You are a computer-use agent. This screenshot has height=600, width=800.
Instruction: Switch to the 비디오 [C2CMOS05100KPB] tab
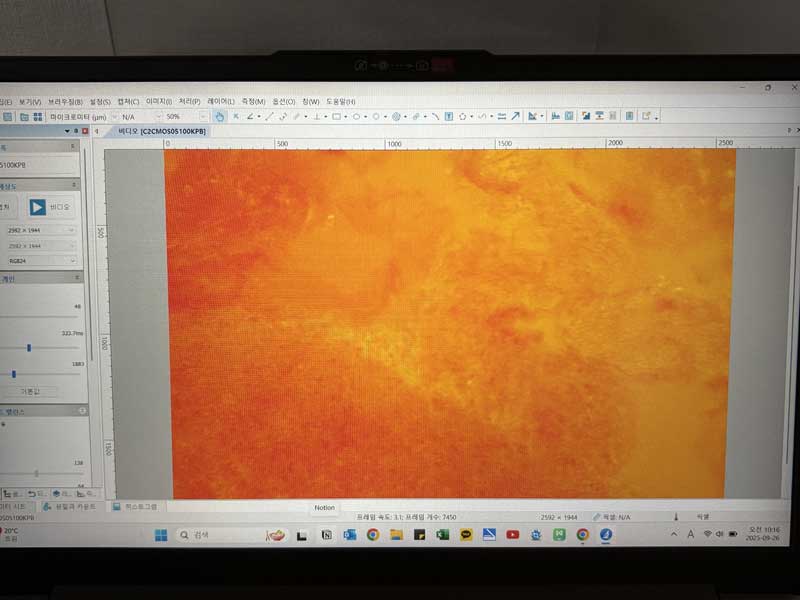tap(161, 131)
